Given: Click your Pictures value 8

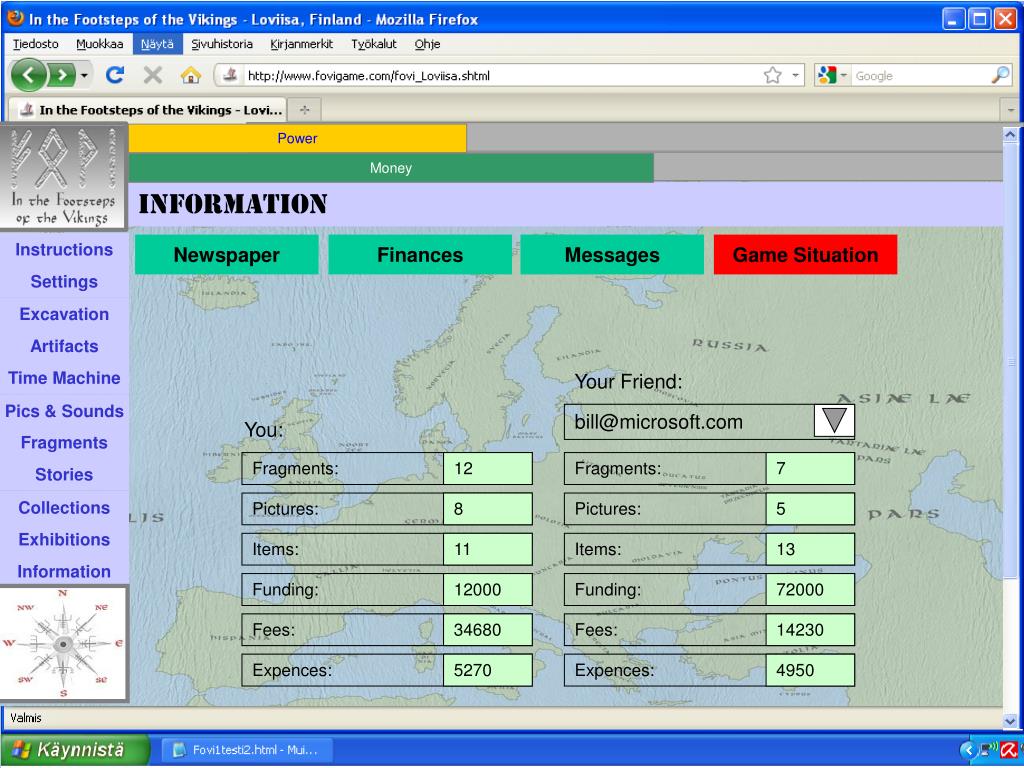Looking at the screenshot, I should pyautogui.click(x=487, y=509).
